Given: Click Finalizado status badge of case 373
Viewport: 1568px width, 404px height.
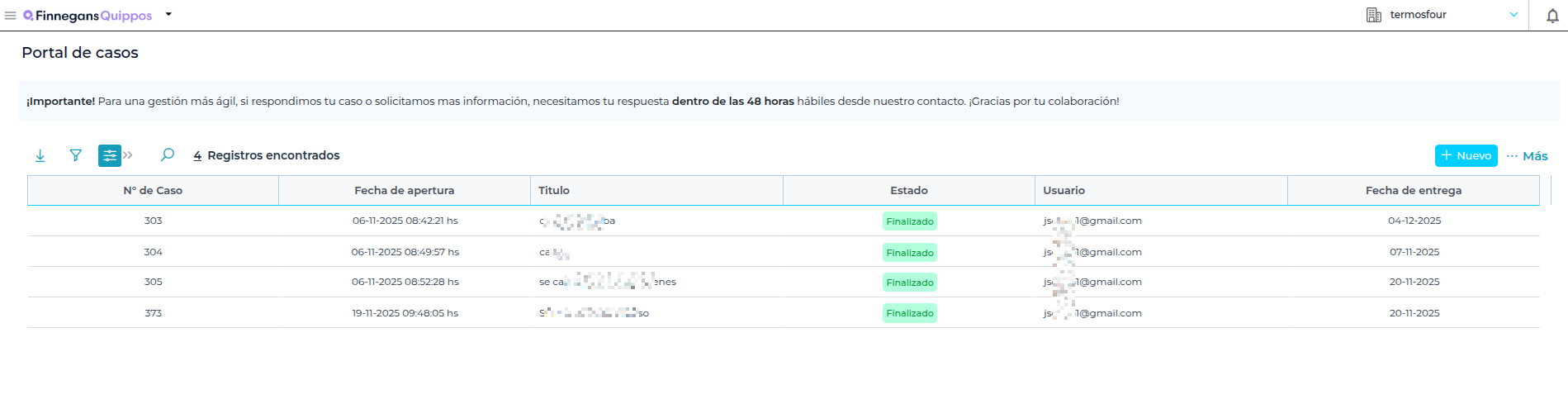Looking at the screenshot, I should 909,313.
